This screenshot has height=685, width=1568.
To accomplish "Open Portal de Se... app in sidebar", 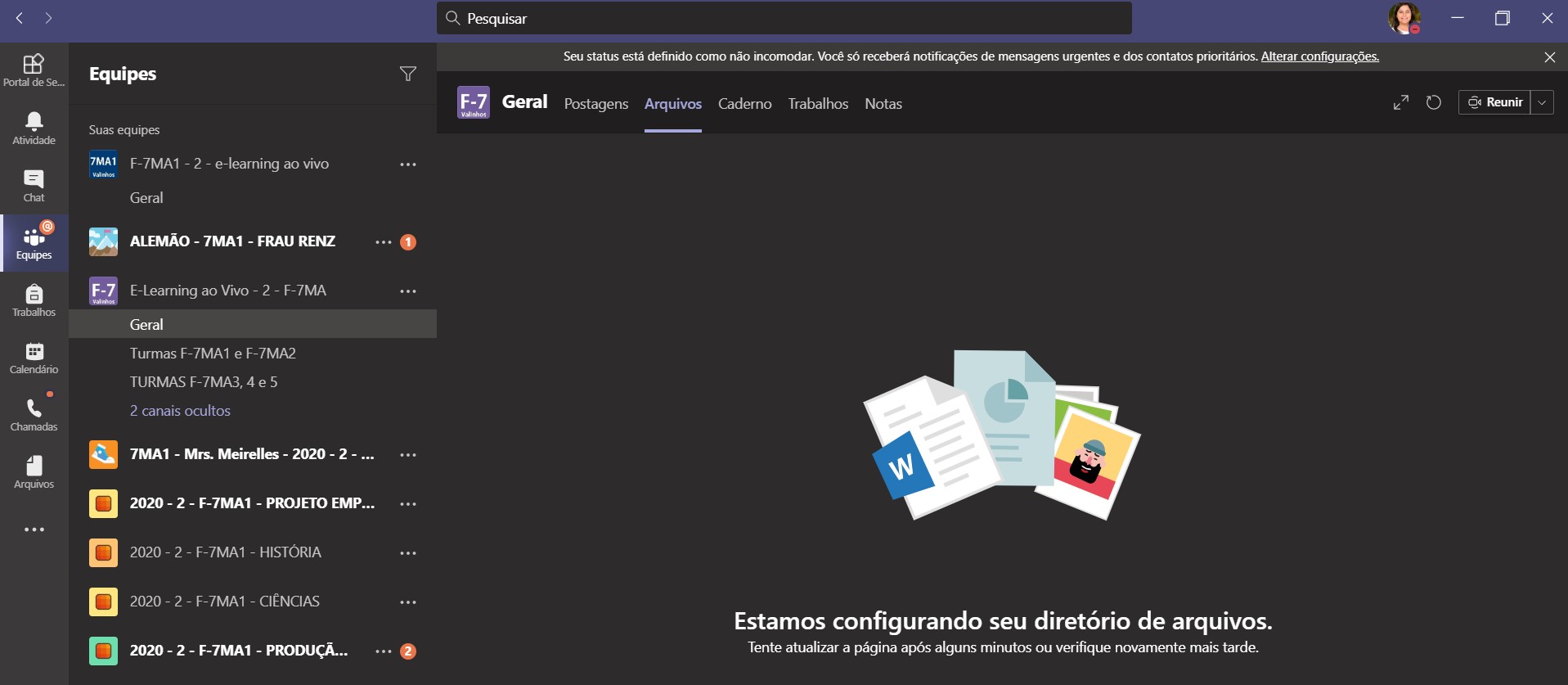I will click(34, 70).
